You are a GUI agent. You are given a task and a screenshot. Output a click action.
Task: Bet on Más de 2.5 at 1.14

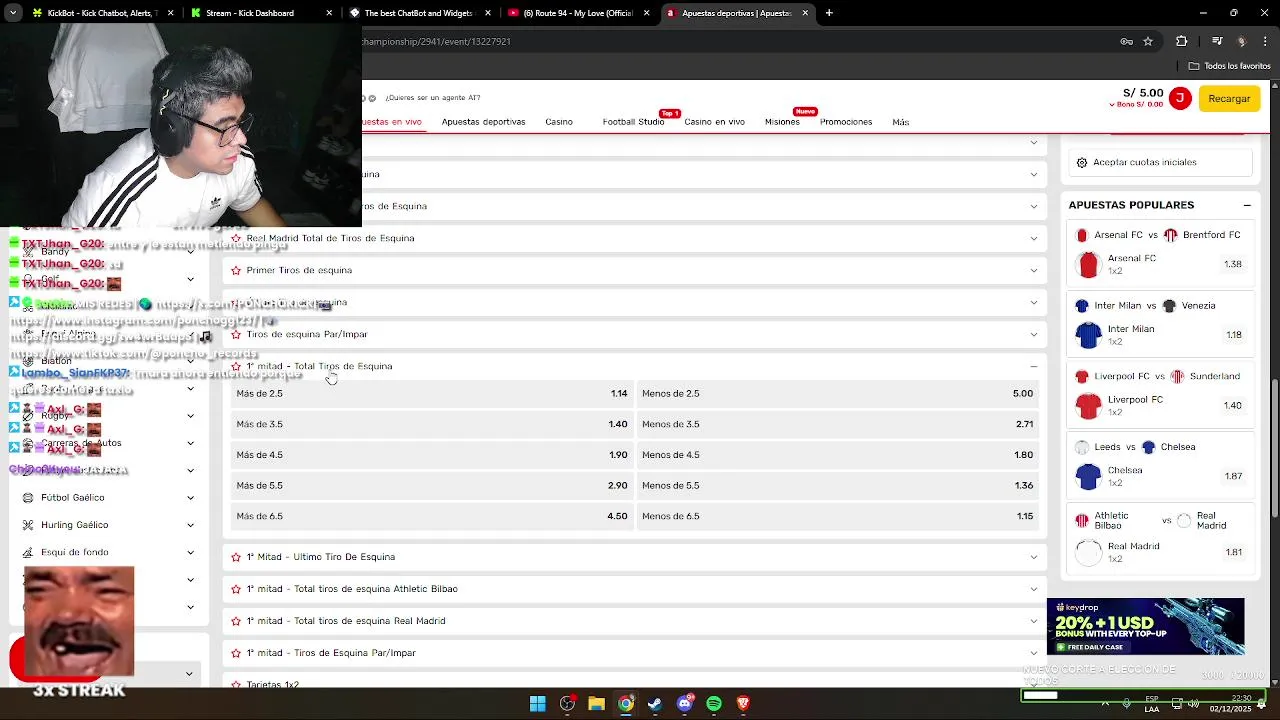pos(432,394)
